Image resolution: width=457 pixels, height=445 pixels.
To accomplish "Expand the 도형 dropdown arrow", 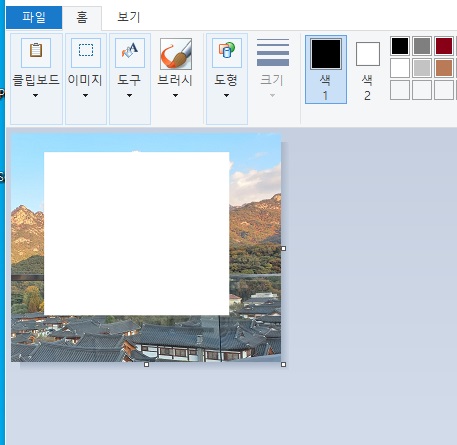I will click(x=226, y=96).
